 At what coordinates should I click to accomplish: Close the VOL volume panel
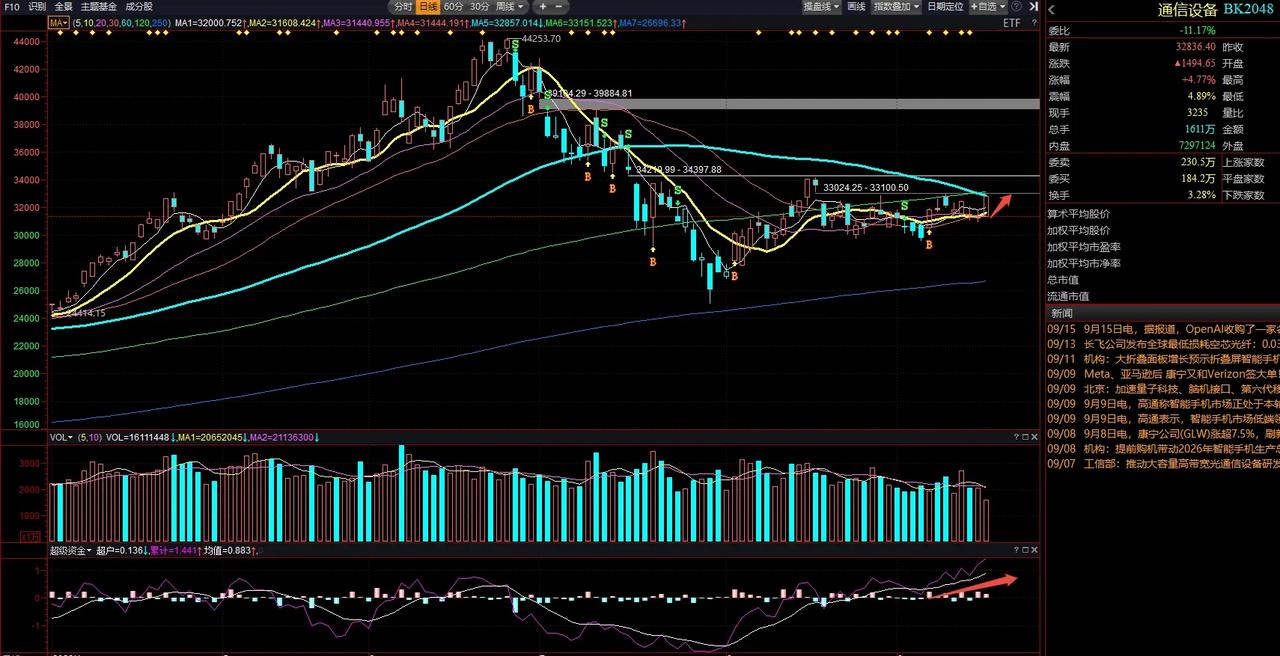point(1033,437)
